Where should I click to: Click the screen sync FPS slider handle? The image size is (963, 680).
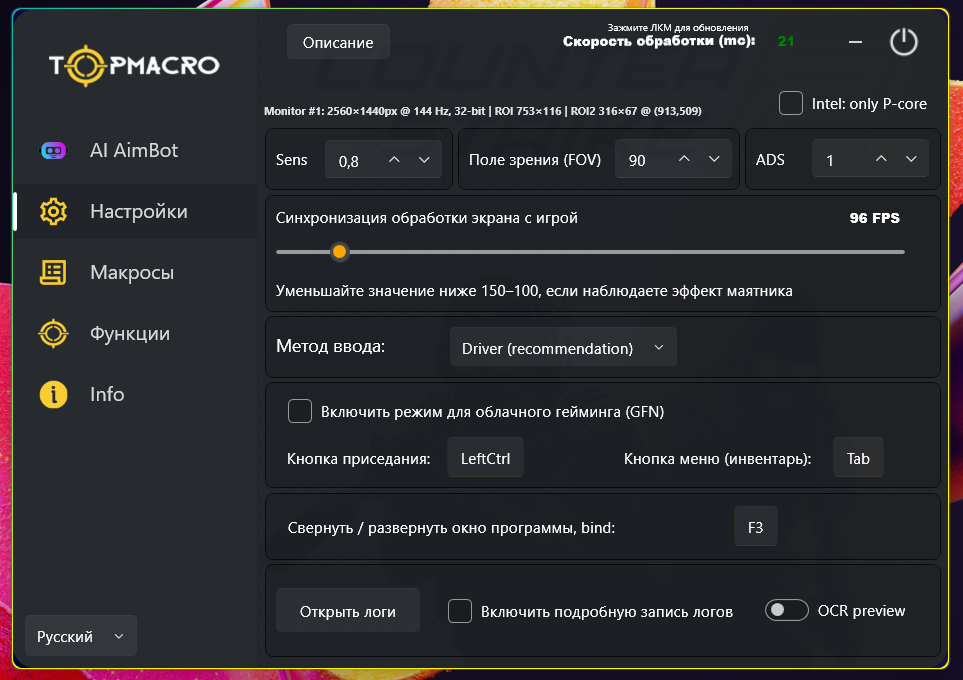(339, 252)
